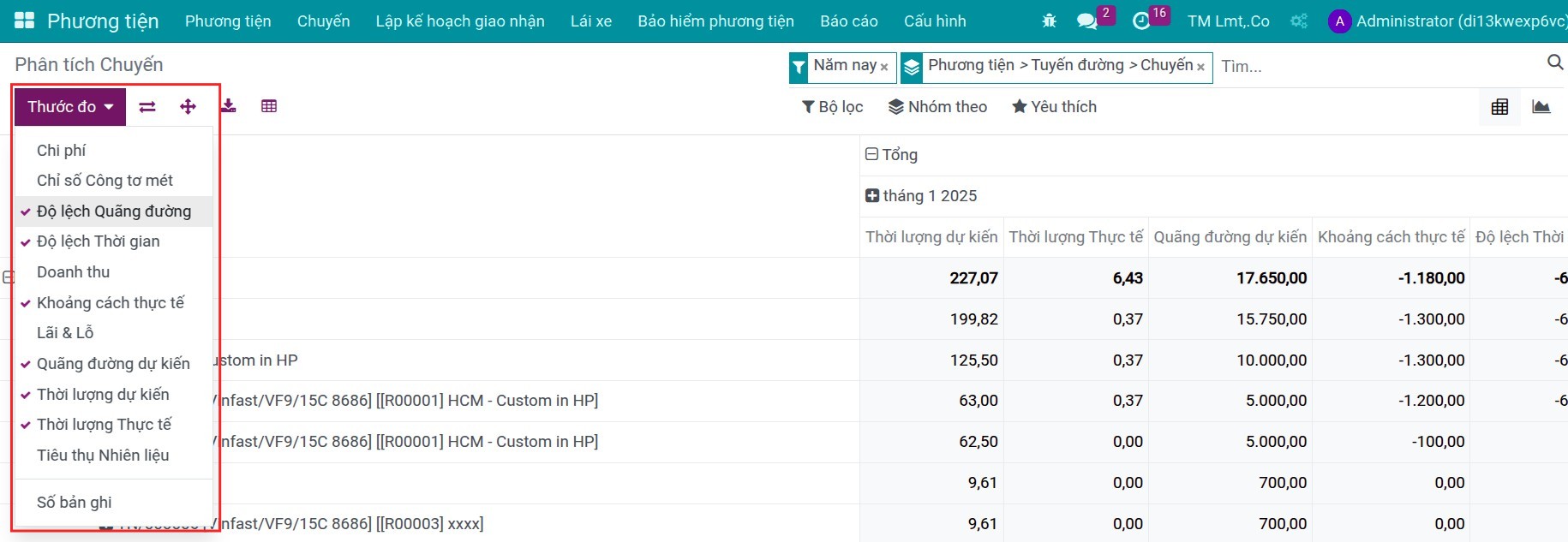This screenshot has height=542, width=1568.
Task: Open the Bộ lọc filters dropdown
Action: click(832, 107)
